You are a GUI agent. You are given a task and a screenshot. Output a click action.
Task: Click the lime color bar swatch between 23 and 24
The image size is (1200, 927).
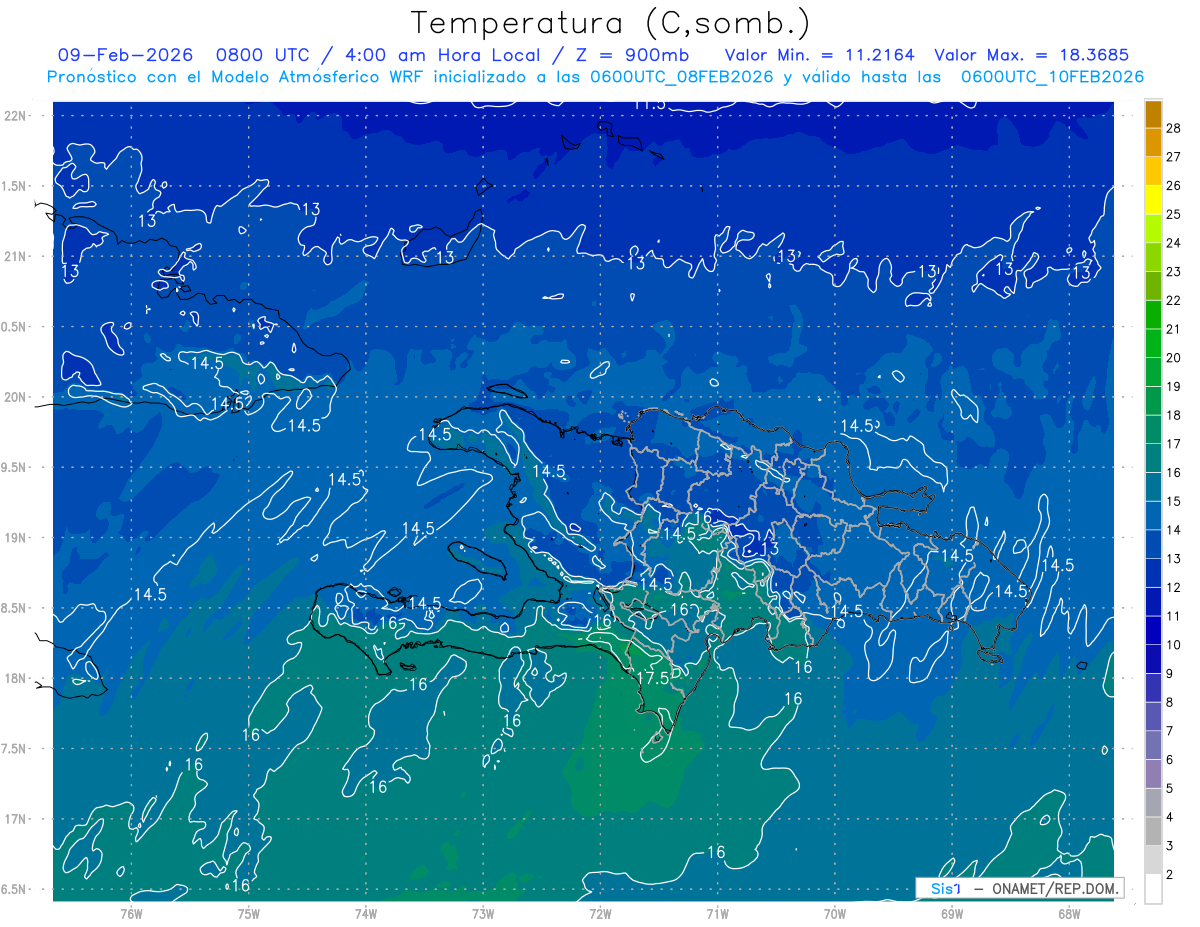tap(1154, 257)
